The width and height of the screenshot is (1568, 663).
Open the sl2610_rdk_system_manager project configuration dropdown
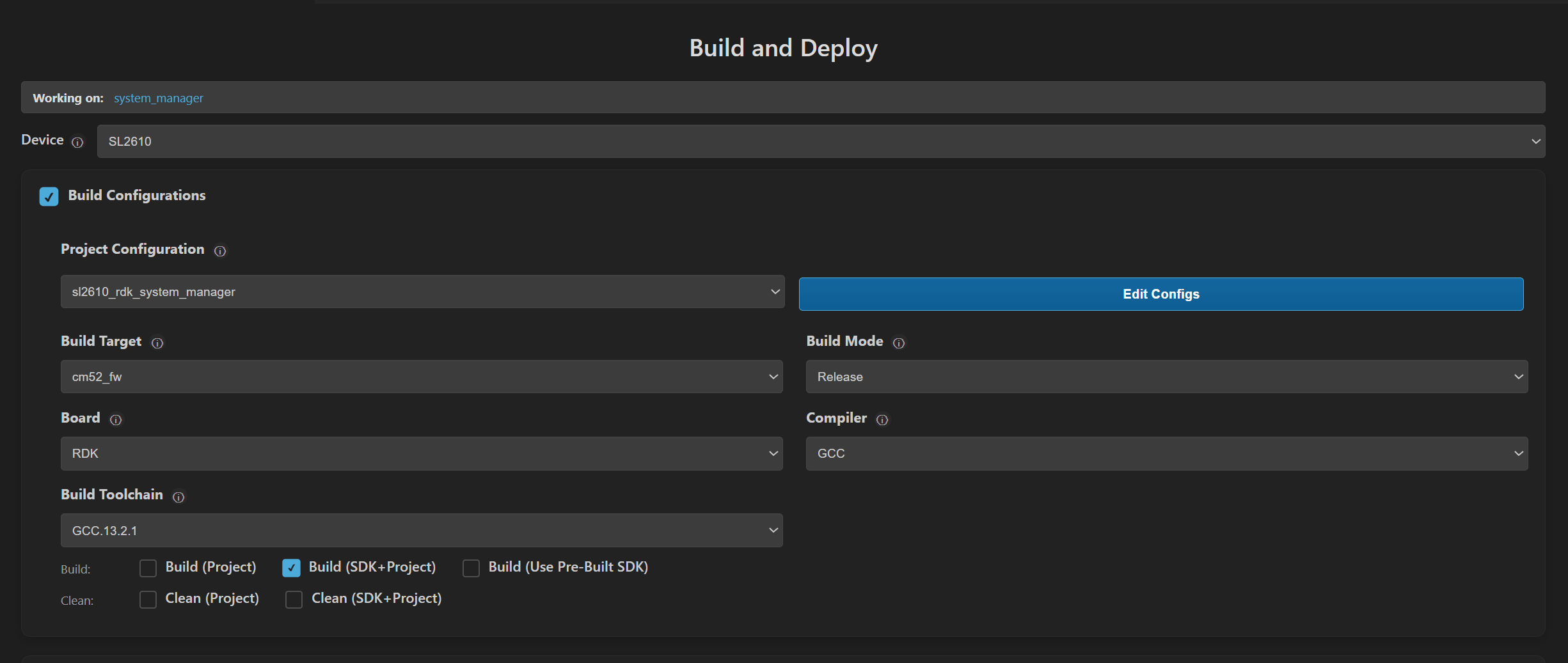pyautogui.click(x=422, y=292)
